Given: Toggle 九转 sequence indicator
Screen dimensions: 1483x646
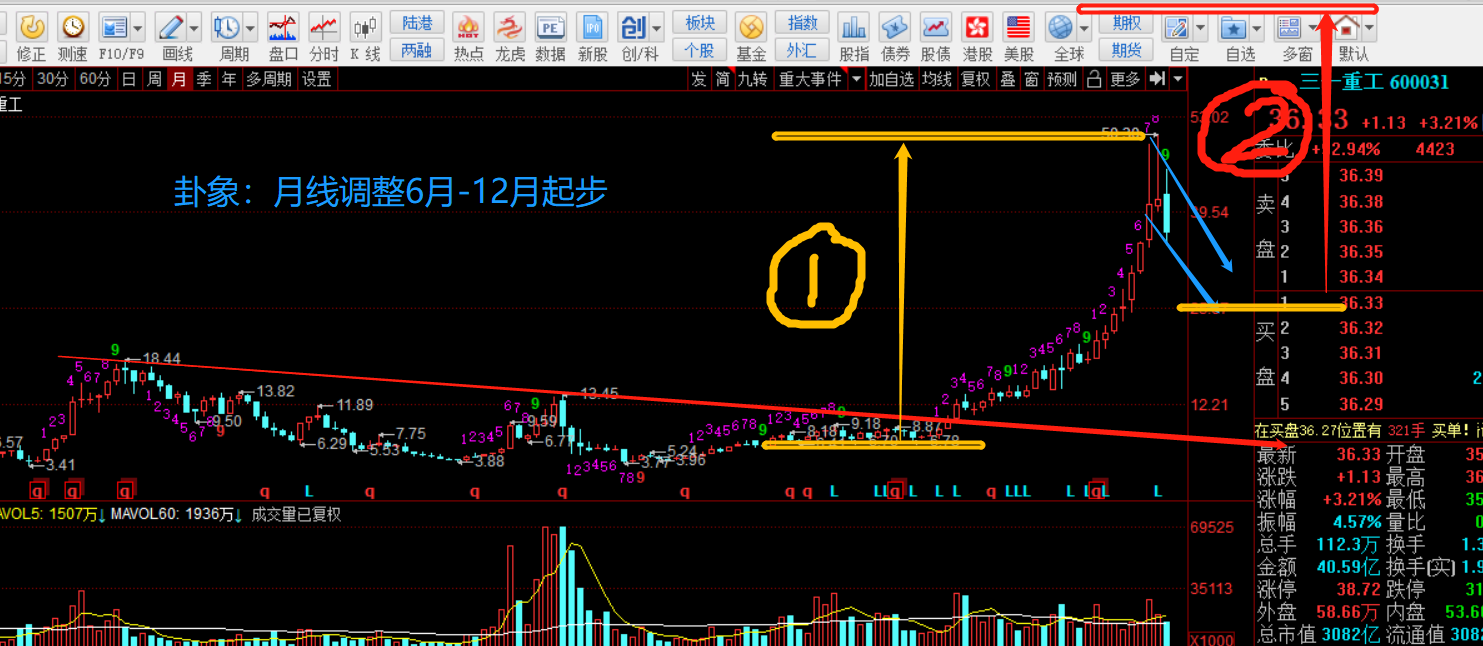Looking at the screenshot, I should point(752,79).
